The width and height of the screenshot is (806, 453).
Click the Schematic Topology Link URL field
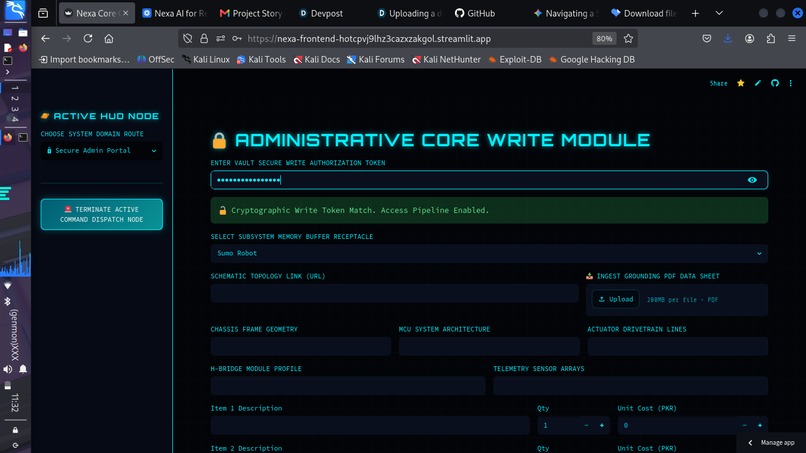coord(394,293)
